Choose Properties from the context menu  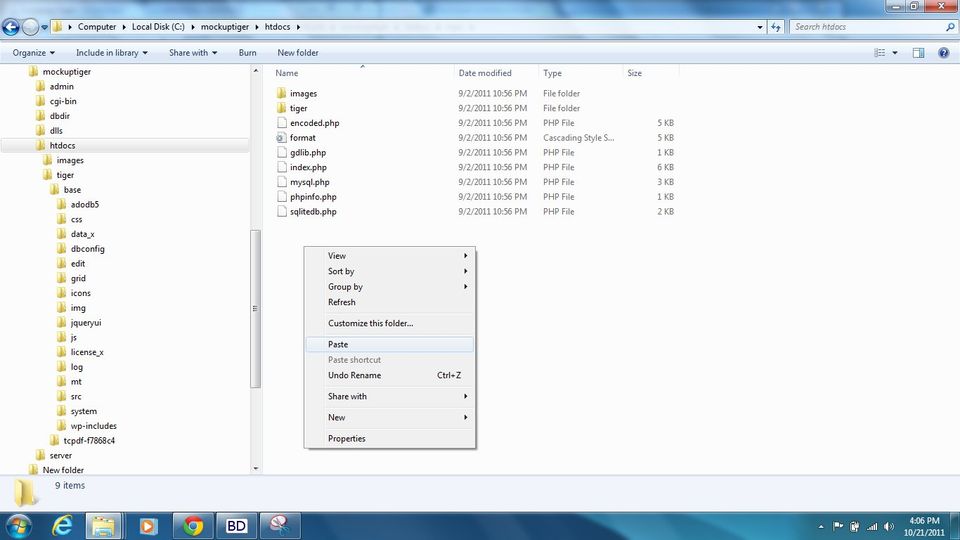point(389,438)
